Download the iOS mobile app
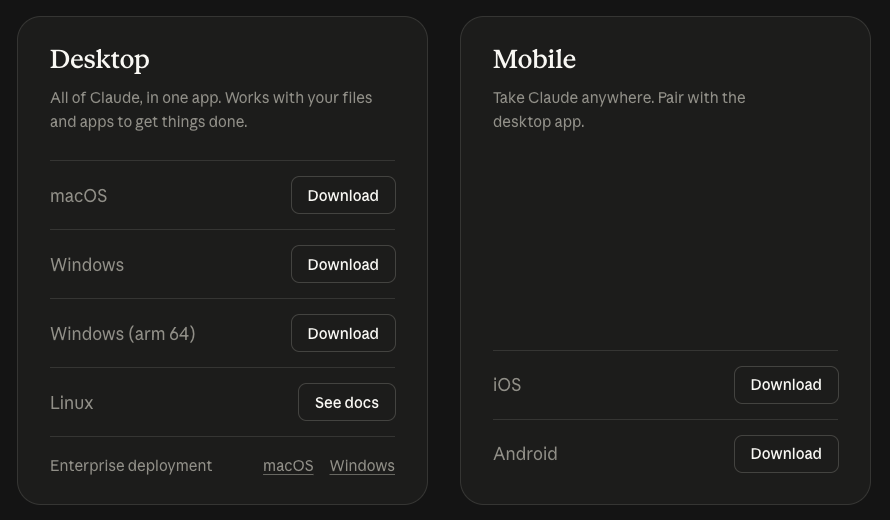The image size is (890, 520). (786, 385)
